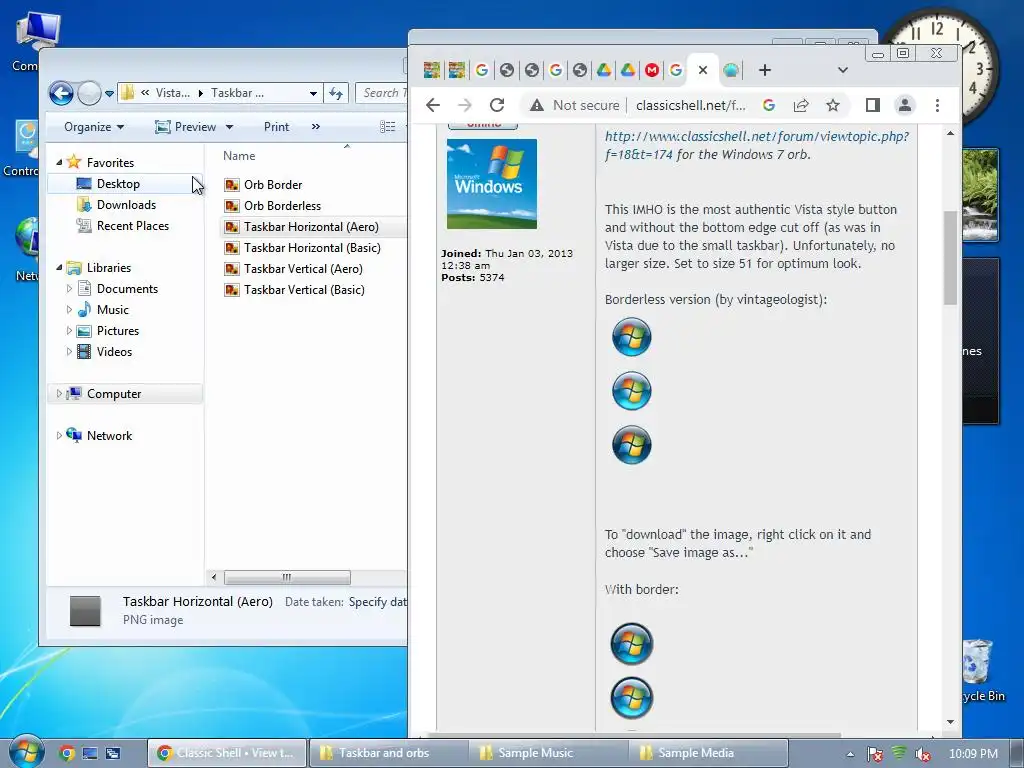Viewport: 1024px width, 768px height.
Task: Select Taskbar Horizontal (Basic) file
Action: tap(312, 248)
